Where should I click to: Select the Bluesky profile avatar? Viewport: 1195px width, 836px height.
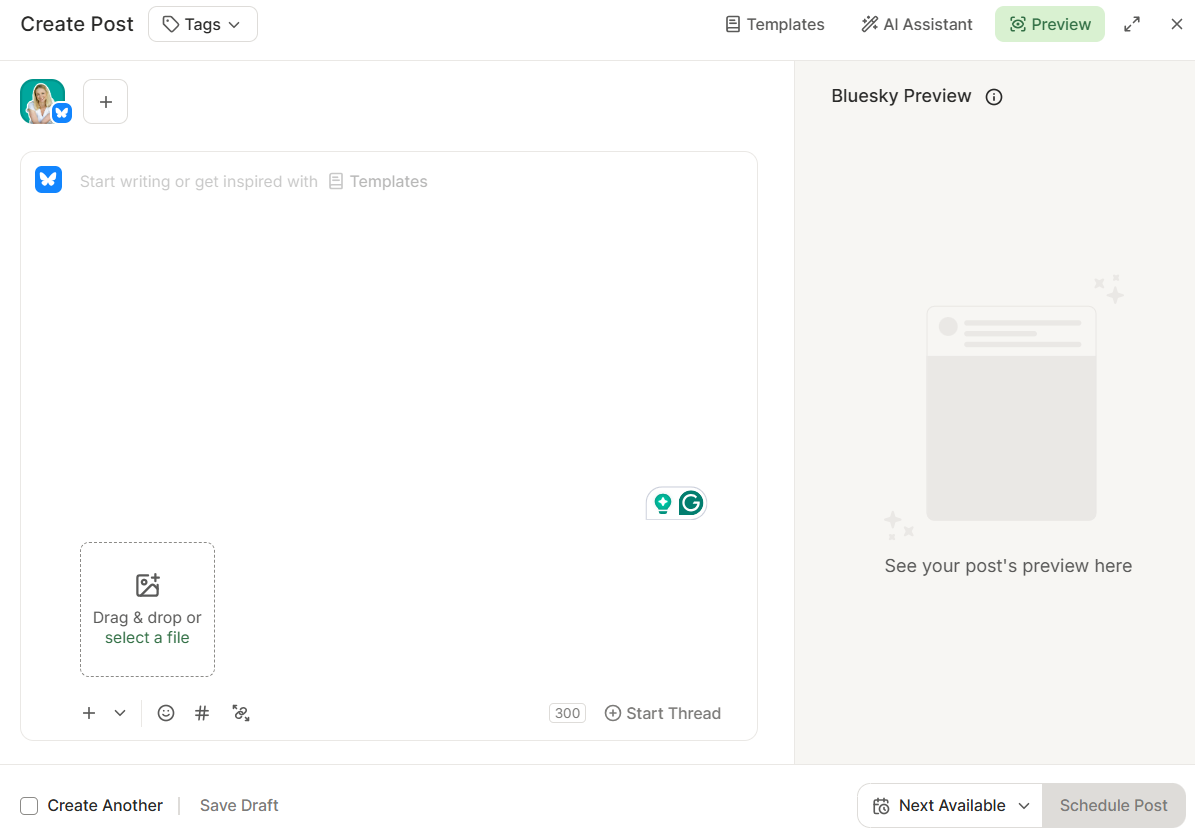click(45, 101)
